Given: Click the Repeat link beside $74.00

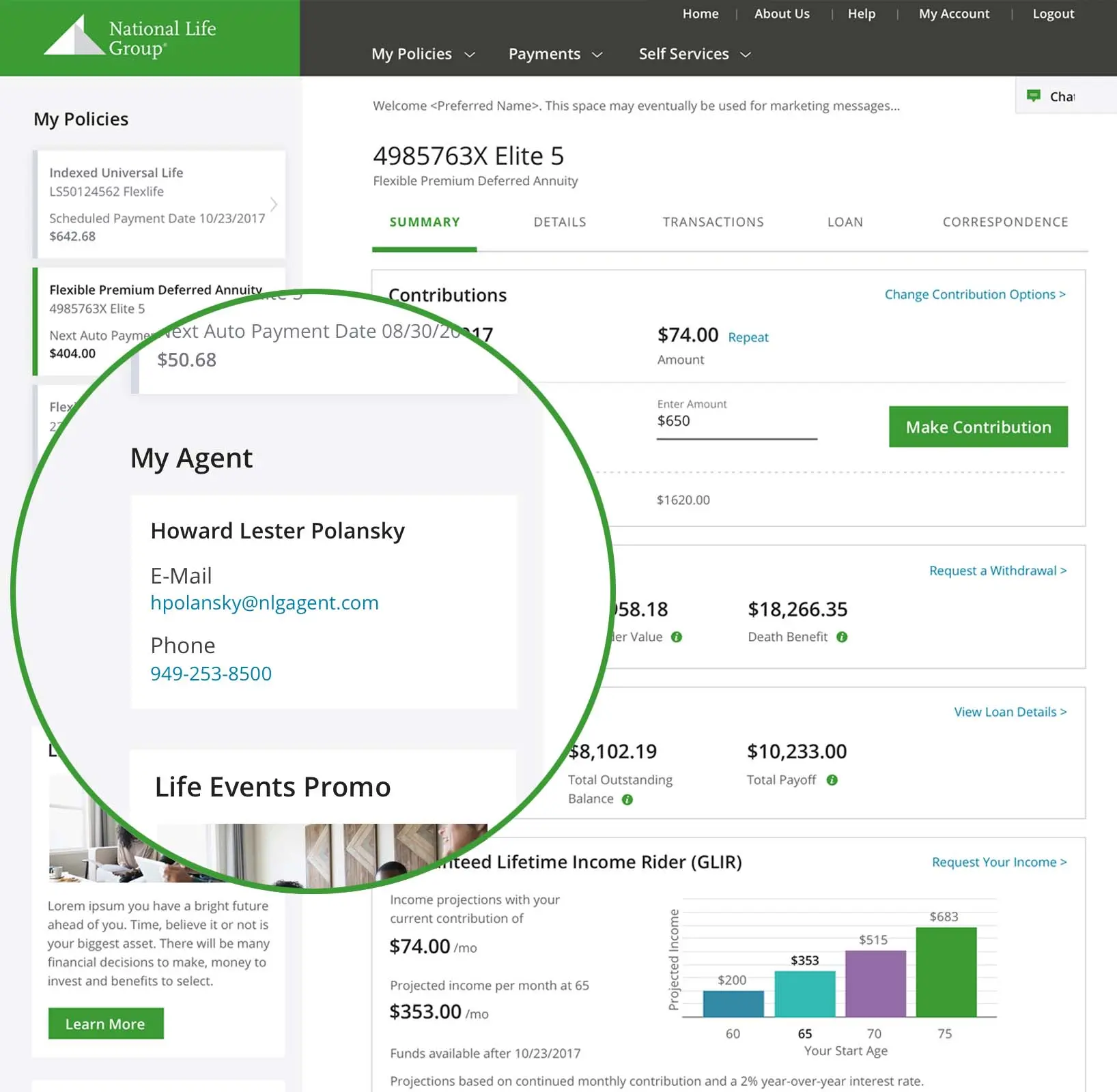Looking at the screenshot, I should 748,337.
